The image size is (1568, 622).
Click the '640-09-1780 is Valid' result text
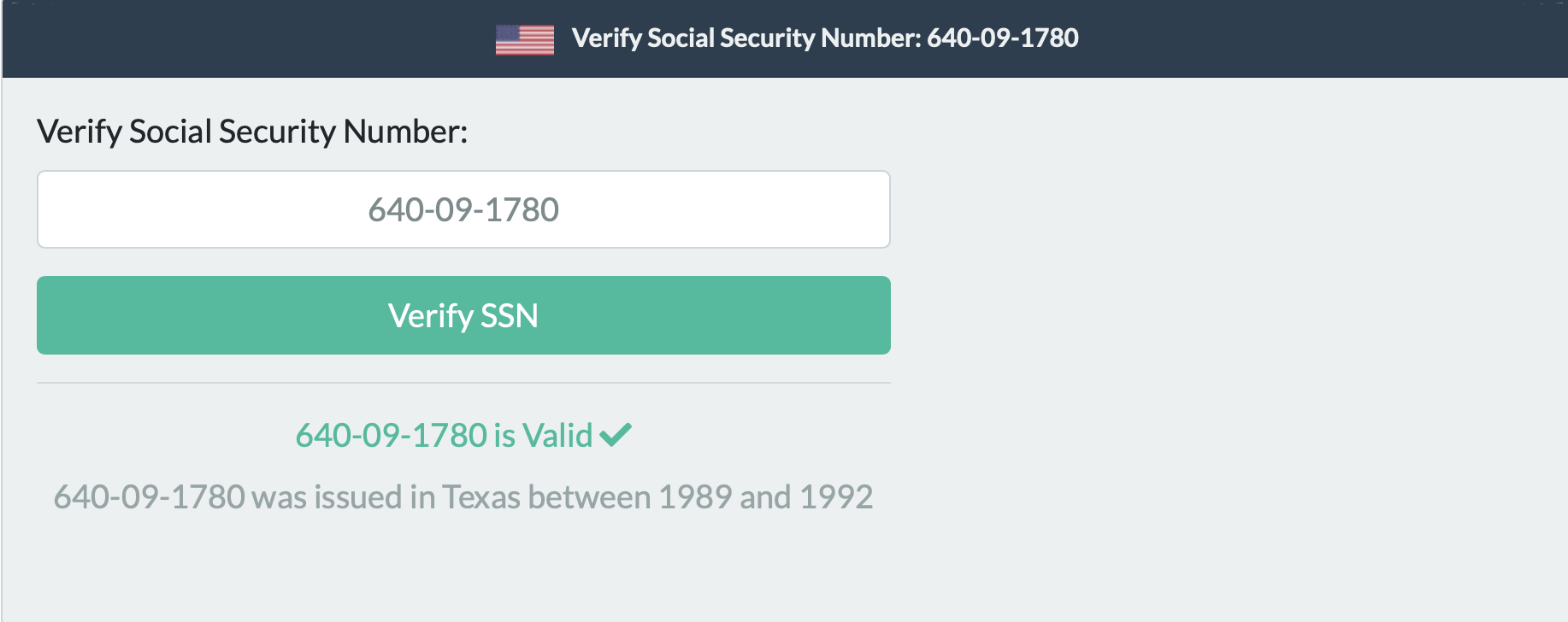click(x=444, y=436)
